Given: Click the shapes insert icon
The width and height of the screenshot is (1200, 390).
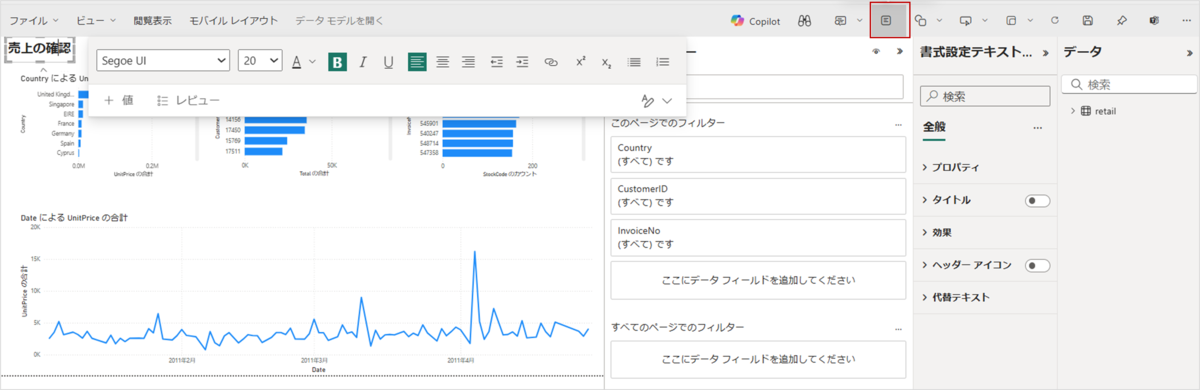Looking at the screenshot, I should pyautogui.click(x=921, y=20).
